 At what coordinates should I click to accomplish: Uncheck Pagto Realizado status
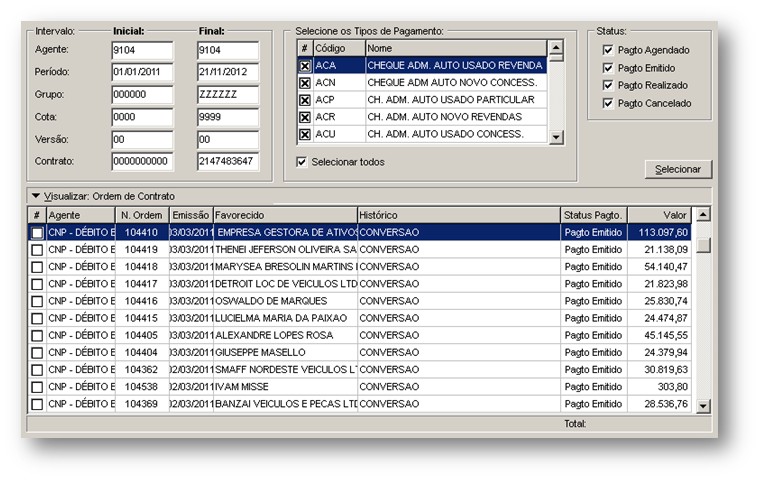[608, 85]
